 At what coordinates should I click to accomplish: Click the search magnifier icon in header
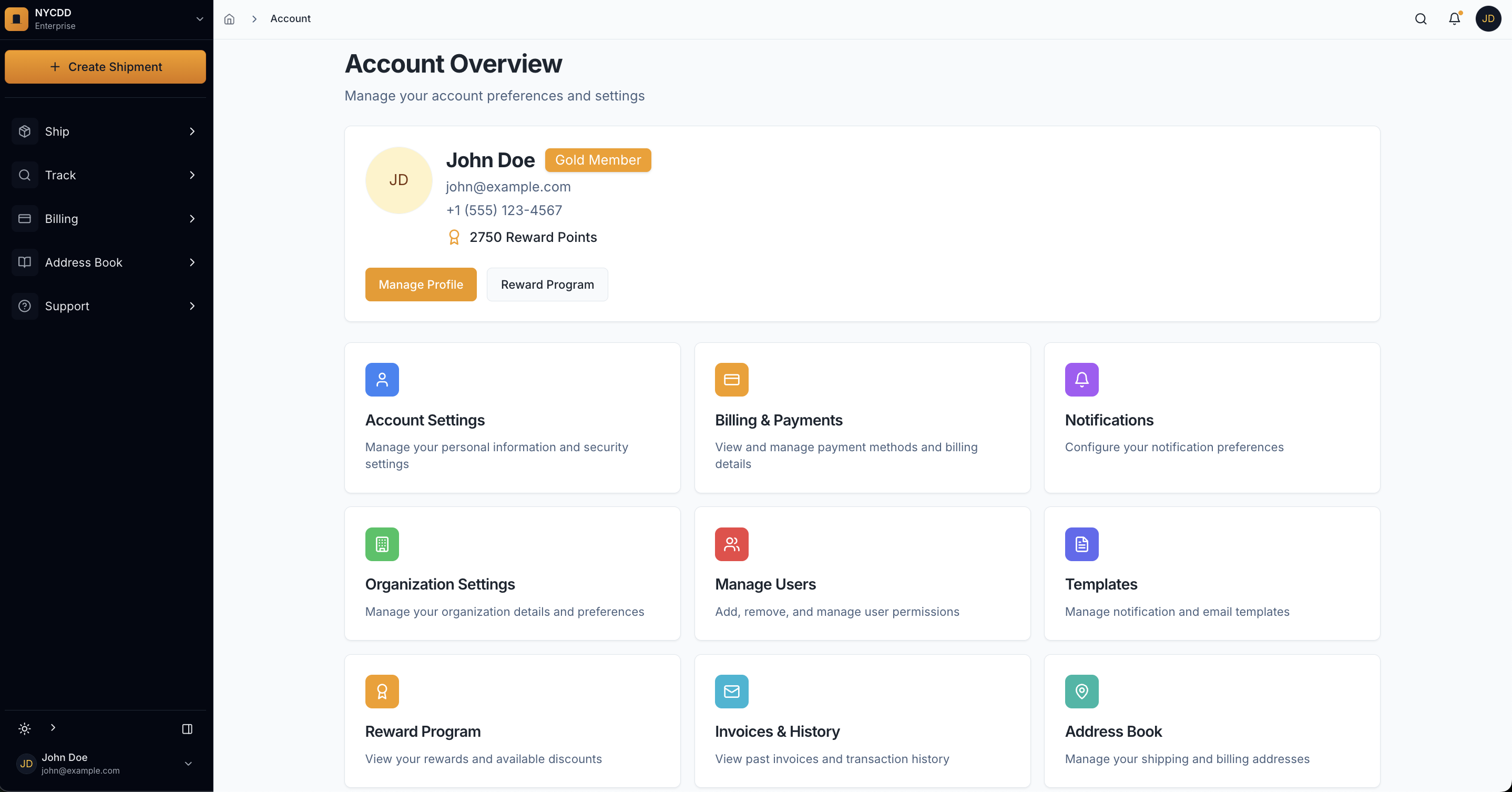(x=1421, y=19)
